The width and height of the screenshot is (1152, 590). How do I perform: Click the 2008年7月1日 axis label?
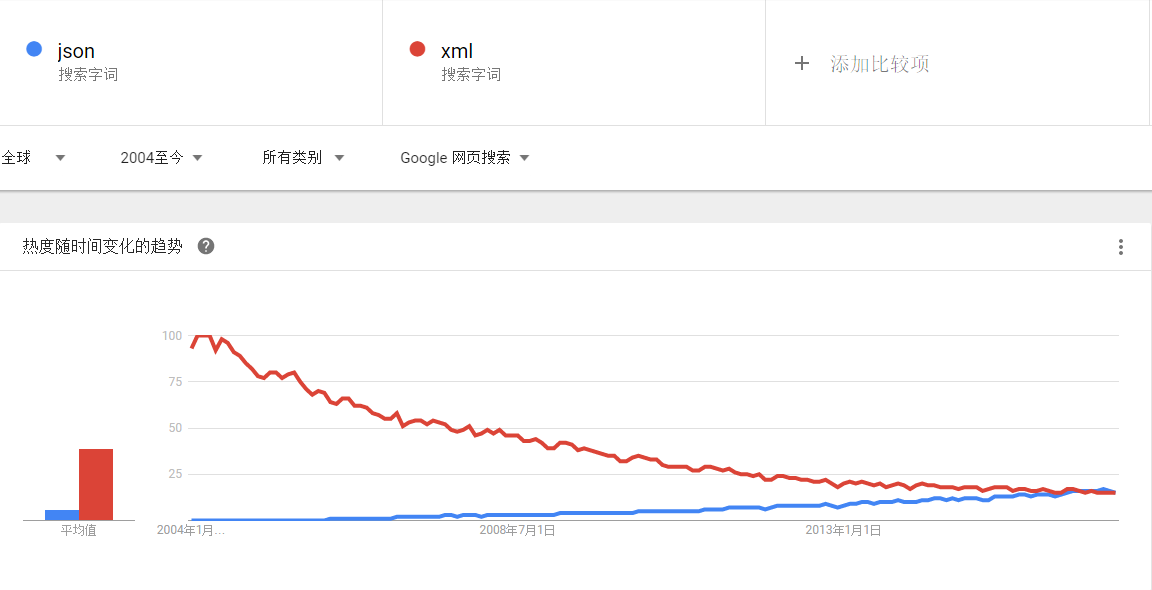517,530
